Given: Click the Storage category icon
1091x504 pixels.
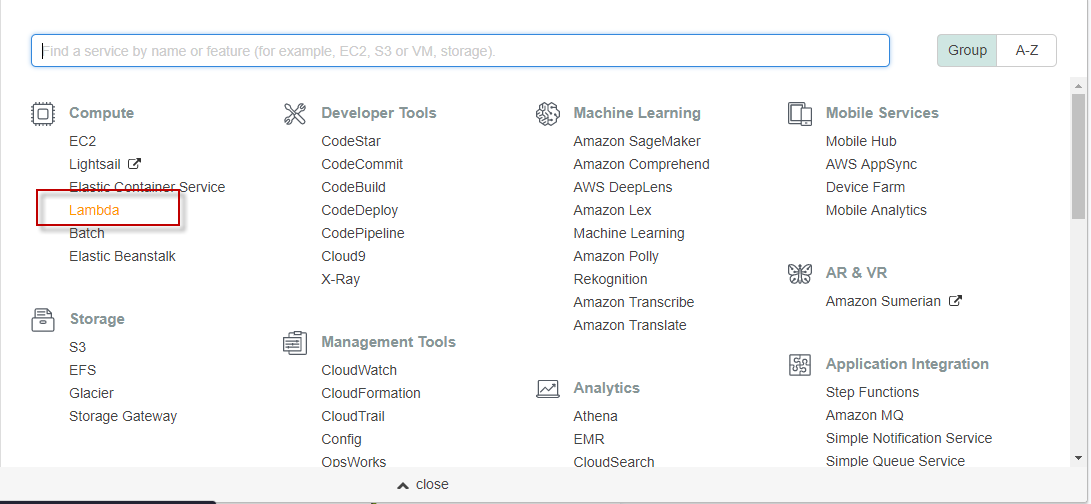Looking at the screenshot, I should (42, 320).
